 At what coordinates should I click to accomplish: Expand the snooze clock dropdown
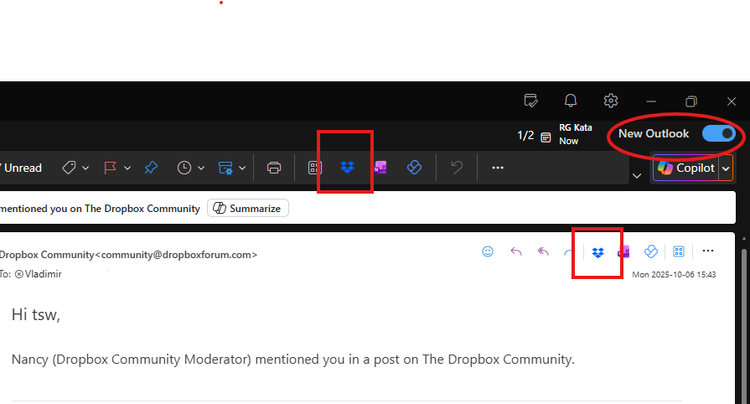point(201,168)
